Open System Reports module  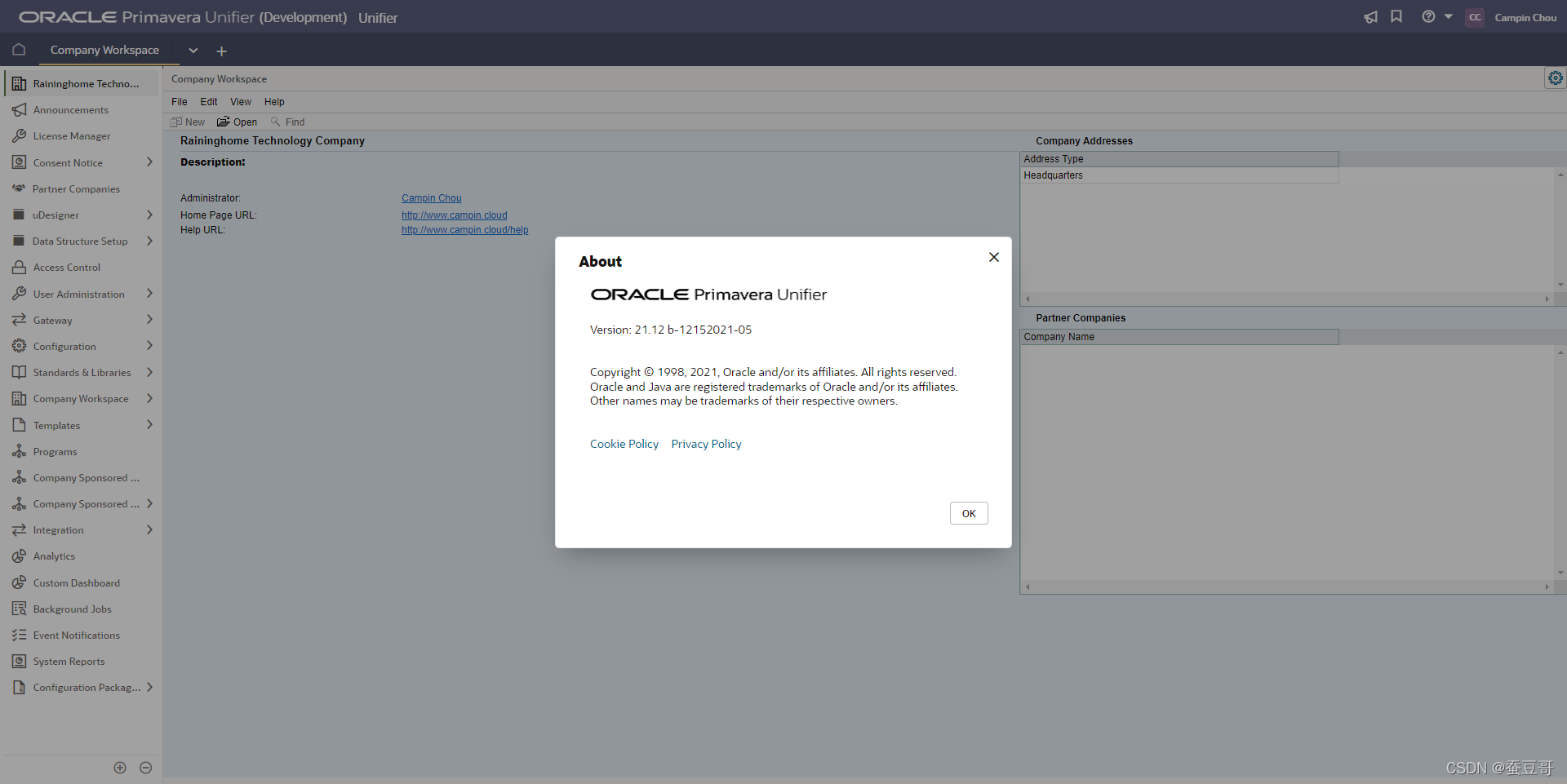[68, 661]
